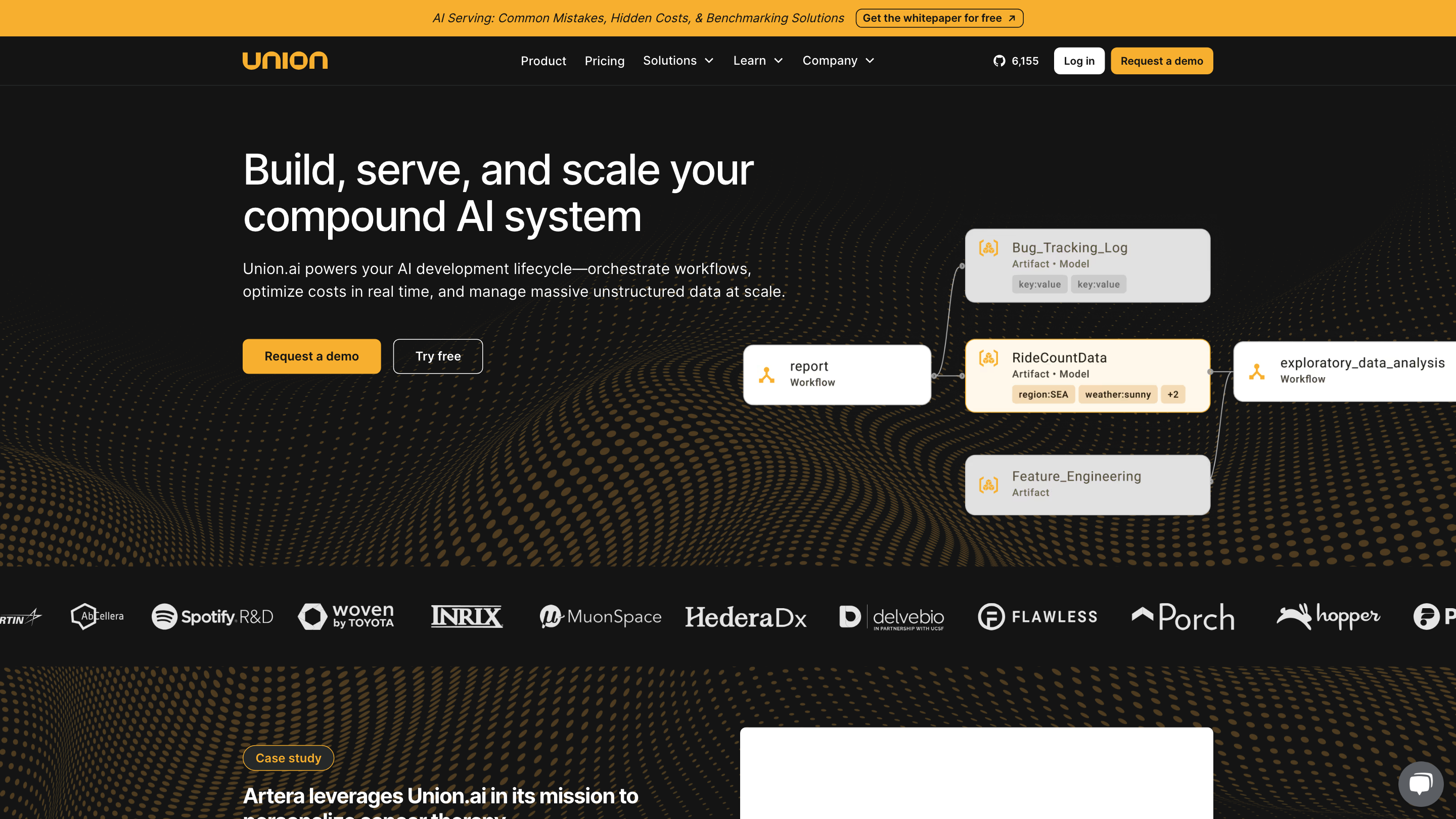Open the Product menu item
1456x819 pixels.
point(542,61)
